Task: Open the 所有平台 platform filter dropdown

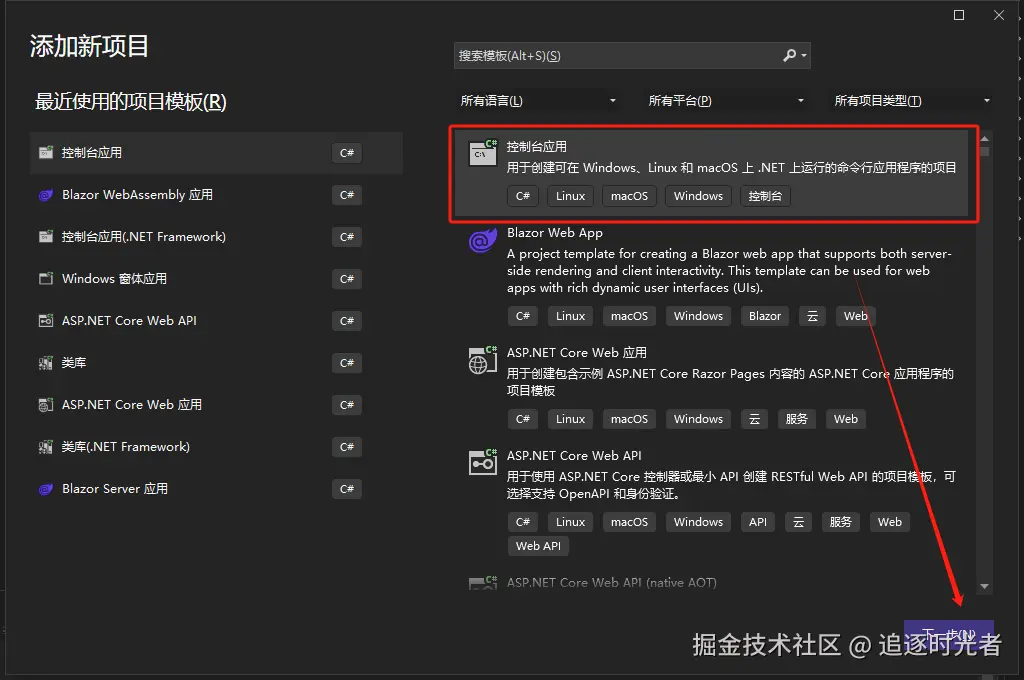Action: 726,101
